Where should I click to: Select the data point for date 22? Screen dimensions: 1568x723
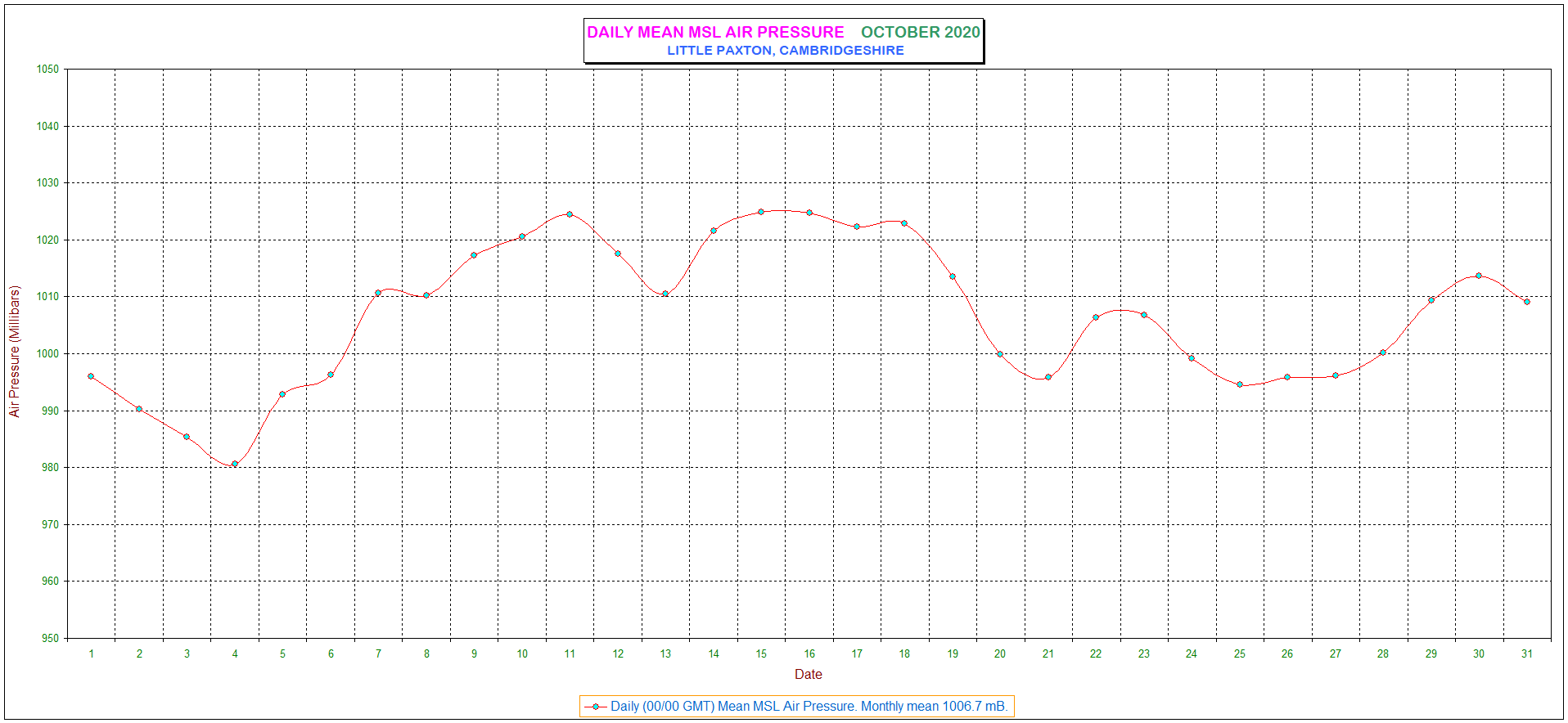pos(1096,317)
